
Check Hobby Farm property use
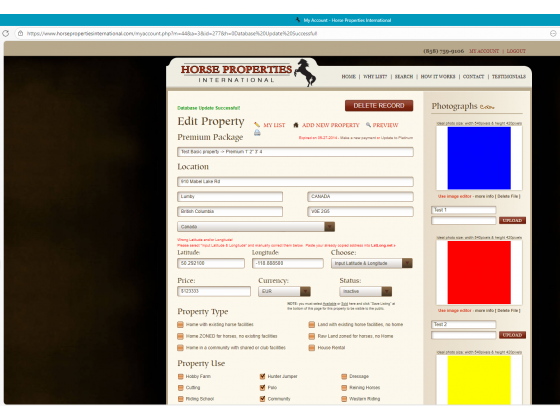(180, 376)
